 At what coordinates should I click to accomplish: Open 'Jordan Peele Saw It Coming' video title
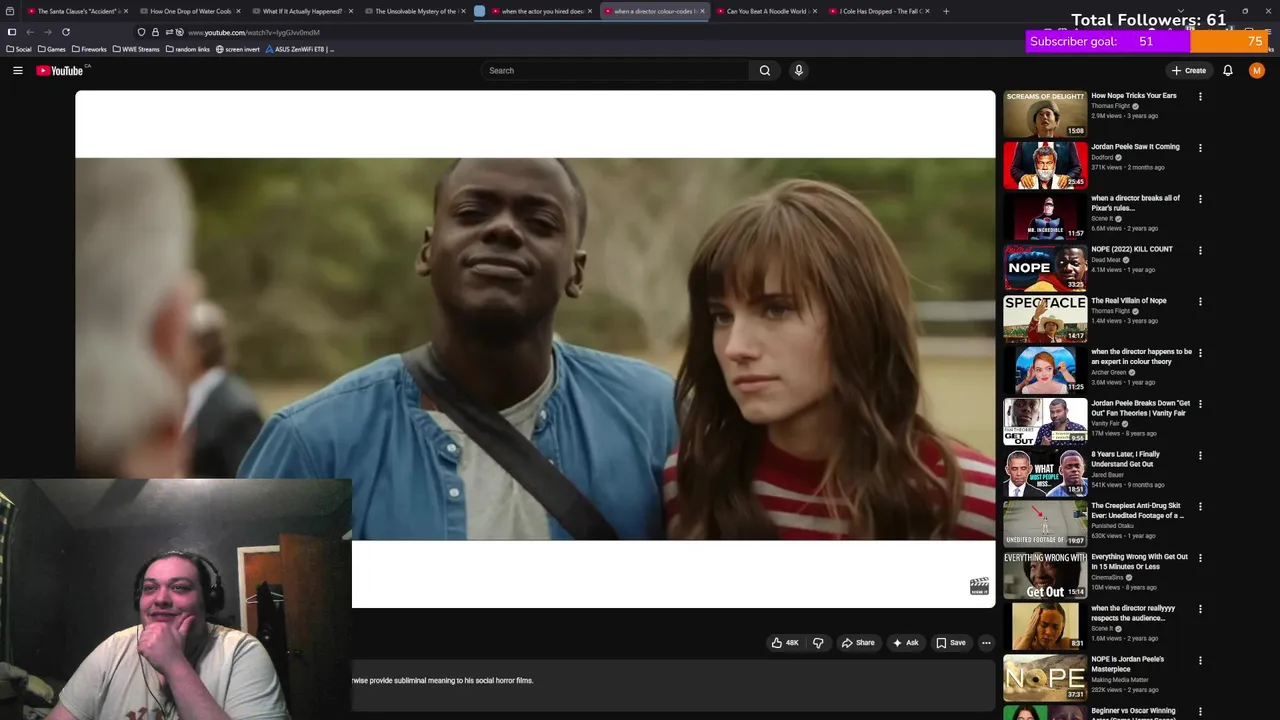pos(1135,147)
